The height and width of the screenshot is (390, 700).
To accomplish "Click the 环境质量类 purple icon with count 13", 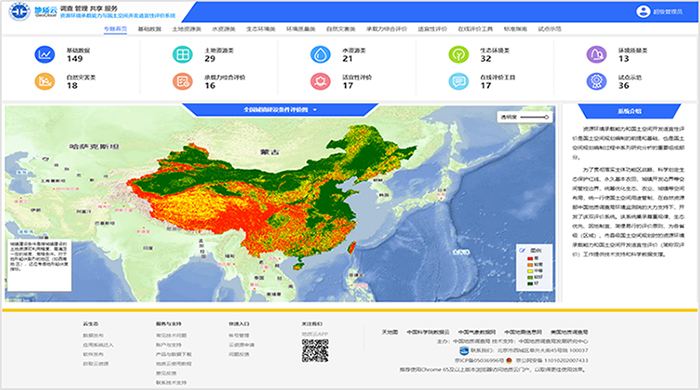I will [596, 54].
